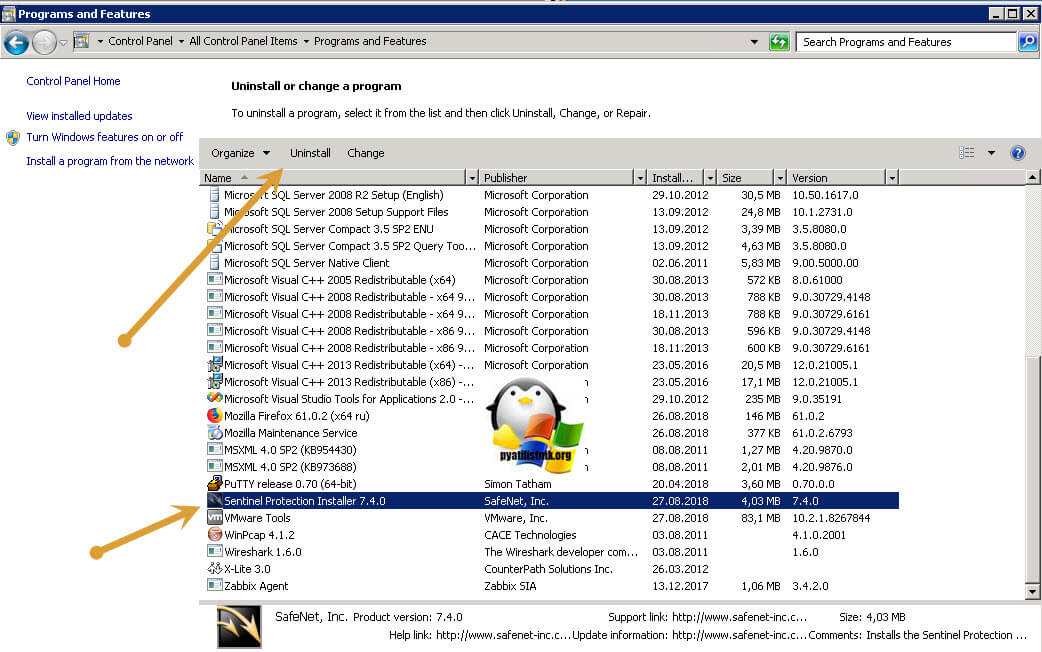1042x652 pixels.
Task: Open the Installed On column filter dropdown
Action: tap(710, 178)
